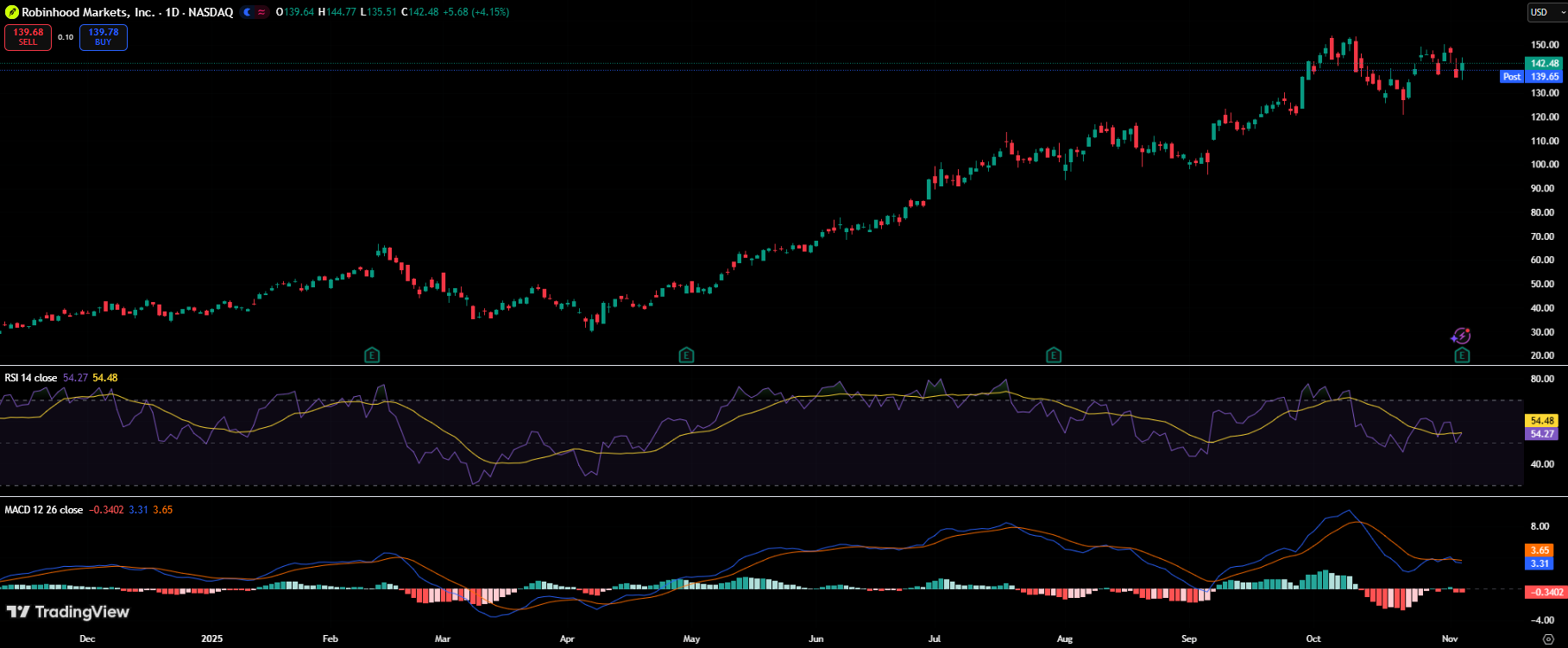Click the blue moon post-market session icon

click(x=248, y=12)
